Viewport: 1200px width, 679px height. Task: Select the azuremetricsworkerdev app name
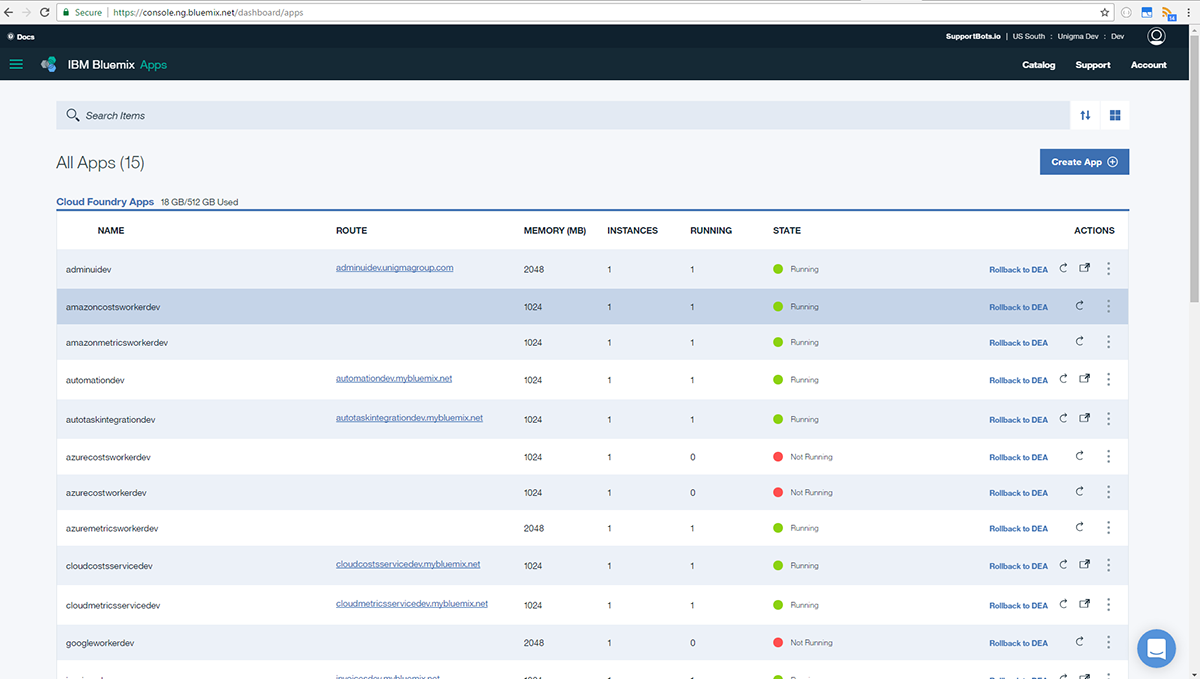(x=112, y=528)
